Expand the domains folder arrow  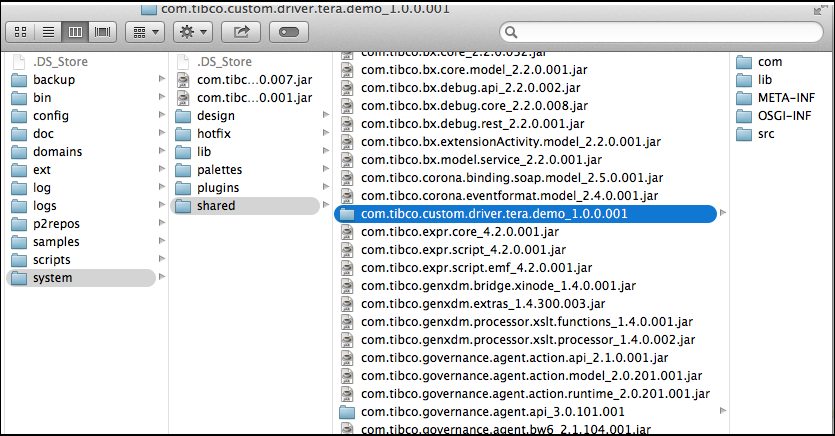tap(161, 151)
